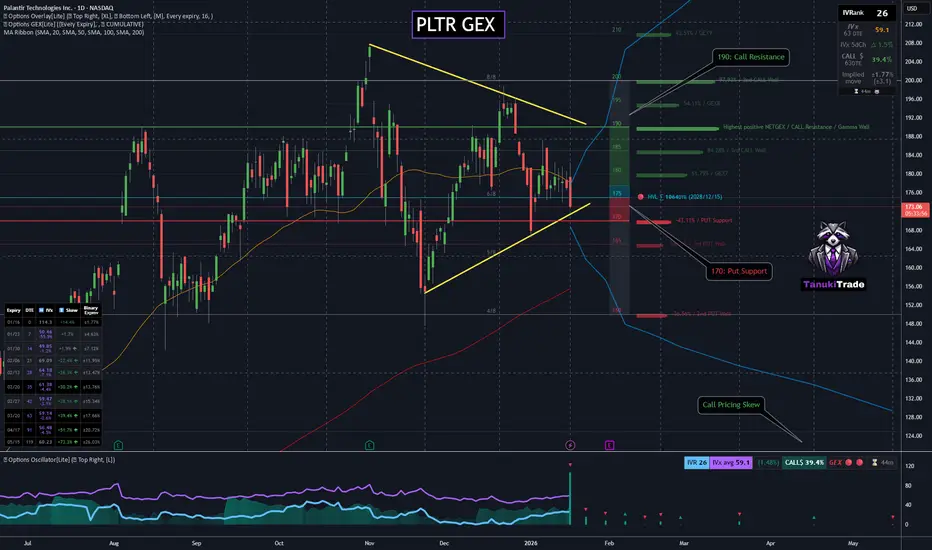Select the 'Call Pricing Skew' callout label

(731, 405)
